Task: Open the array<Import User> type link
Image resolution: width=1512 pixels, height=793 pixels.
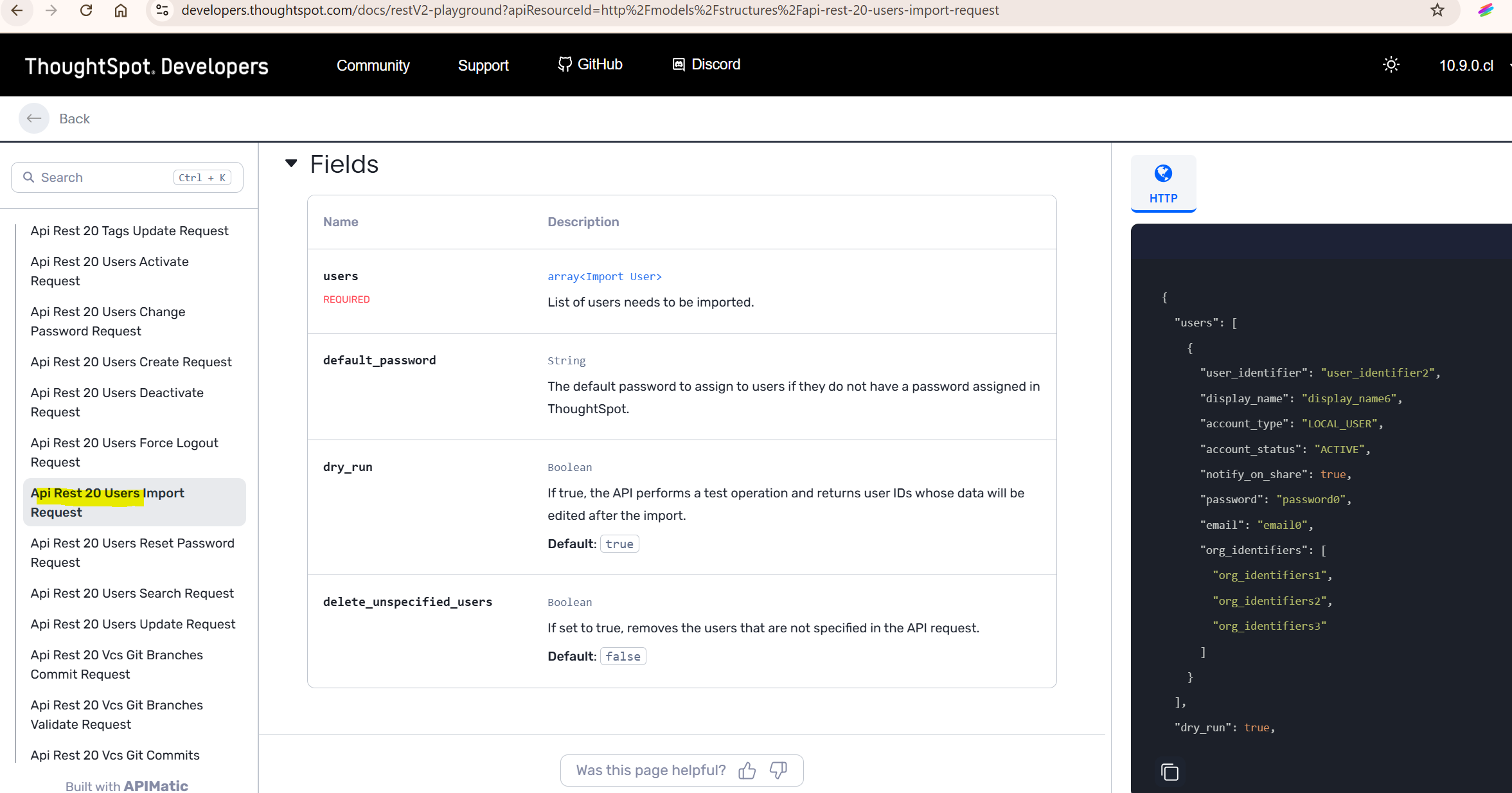Action: 605,276
